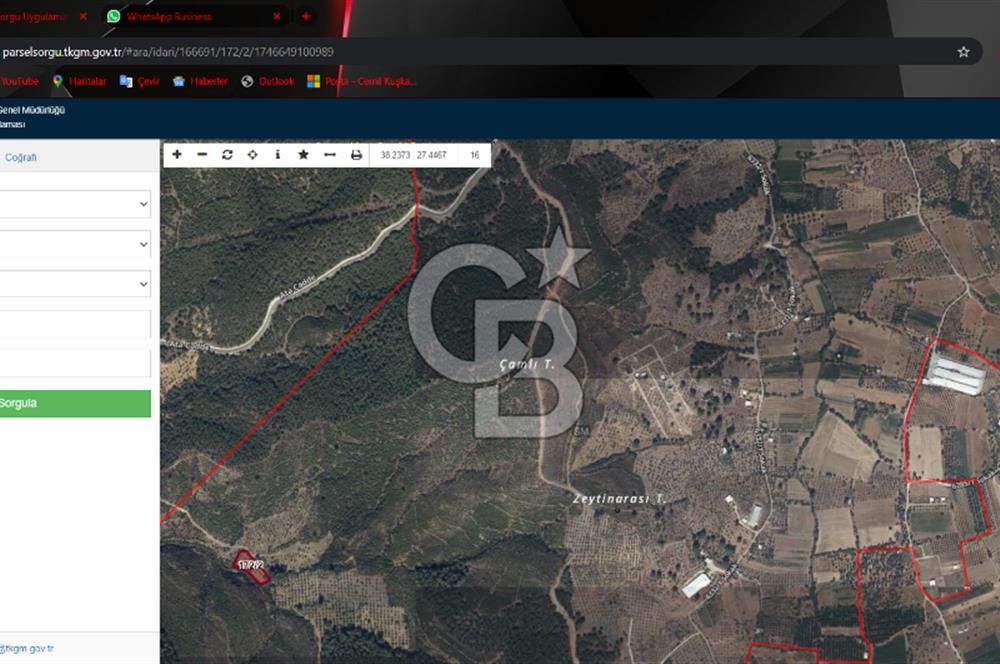Image resolution: width=1000 pixels, height=664 pixels.
Task: Expand the third dropdown in query panel
Action: pos(75,284)
